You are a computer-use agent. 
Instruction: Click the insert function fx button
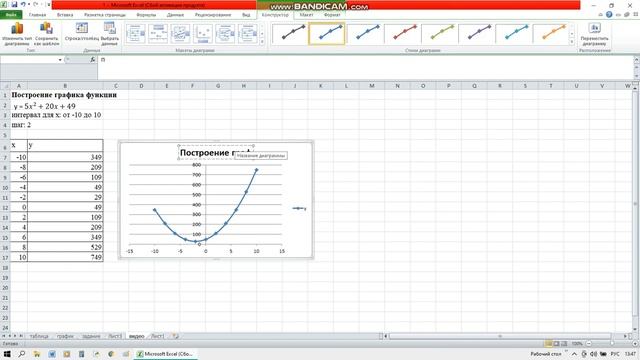(x=93, y=60)
